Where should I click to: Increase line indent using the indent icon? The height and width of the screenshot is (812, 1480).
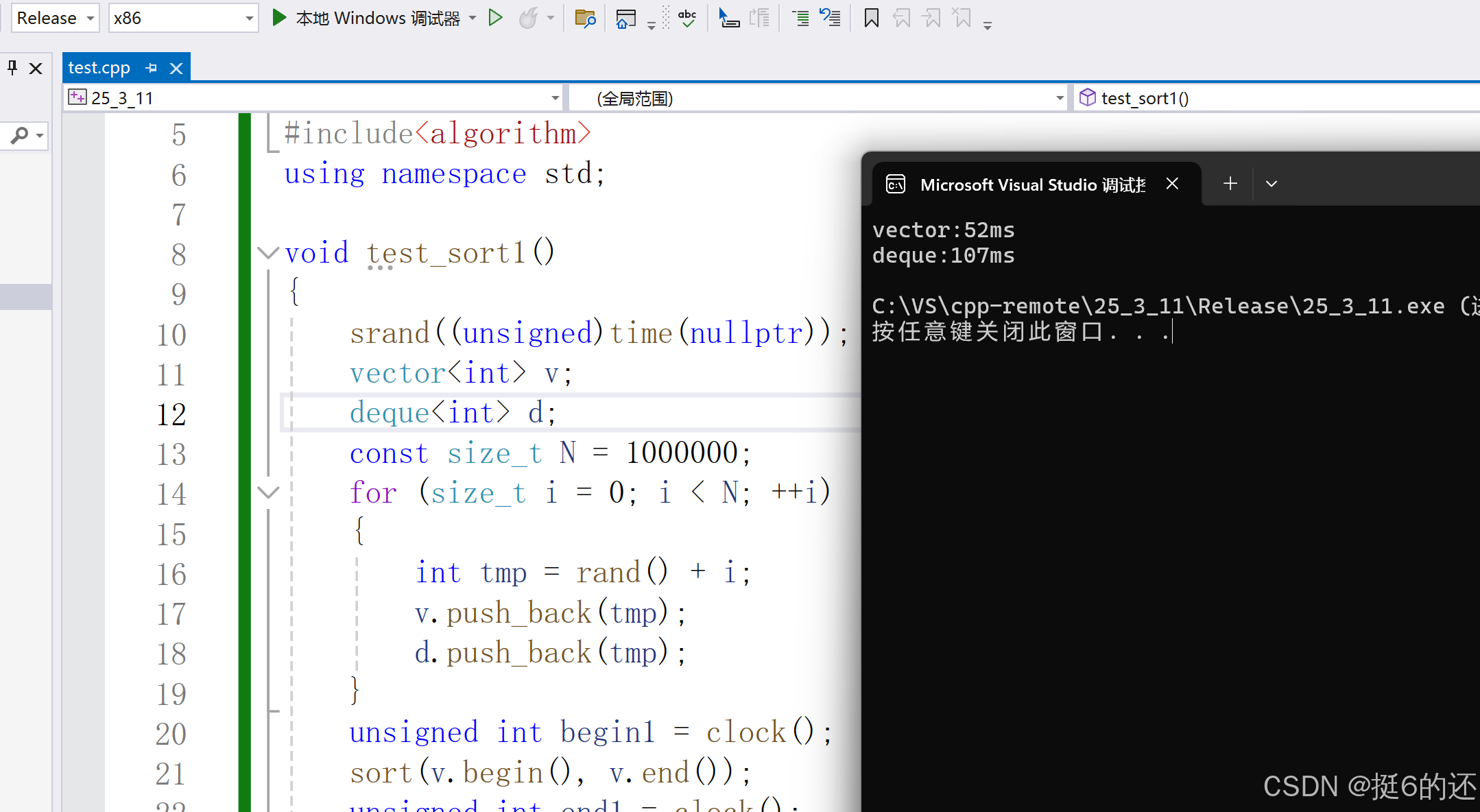point(801,18)
